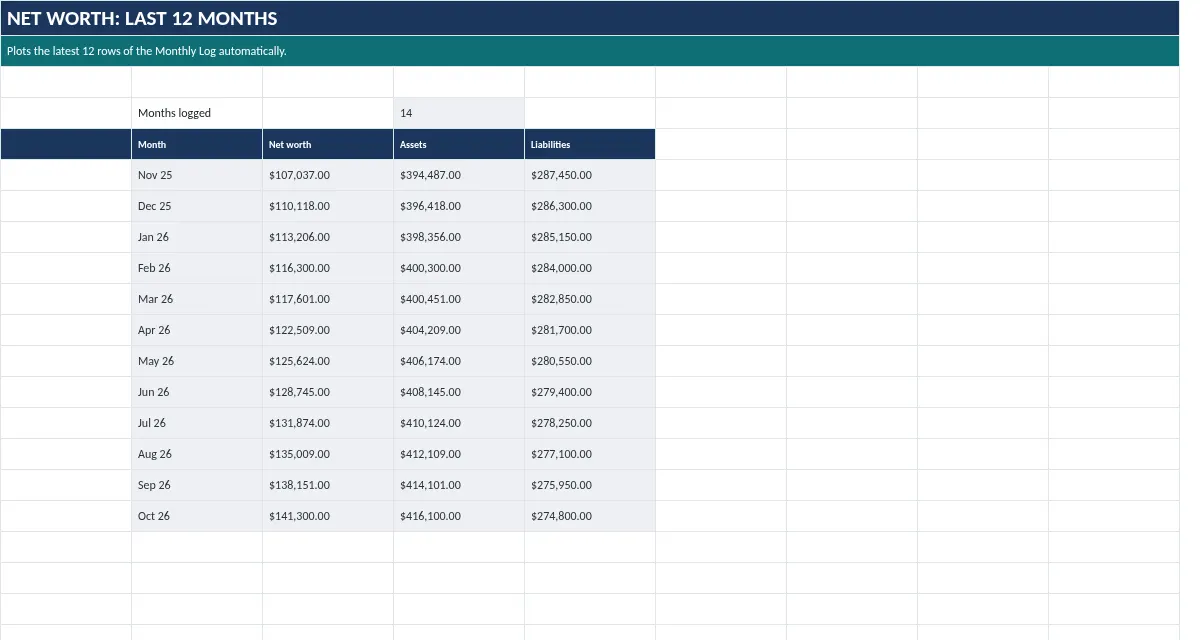
Task: Click the "May 26" month cell
Action: tap(197, 361)
